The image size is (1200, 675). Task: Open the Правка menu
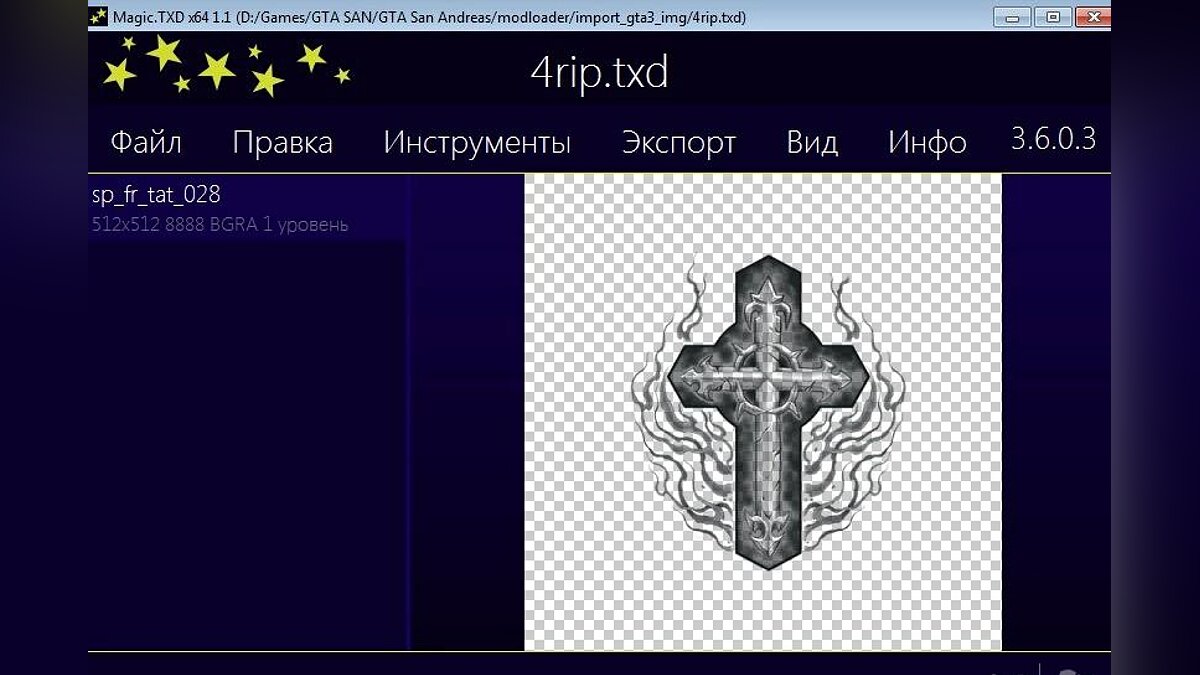click(x=282, y=142)
